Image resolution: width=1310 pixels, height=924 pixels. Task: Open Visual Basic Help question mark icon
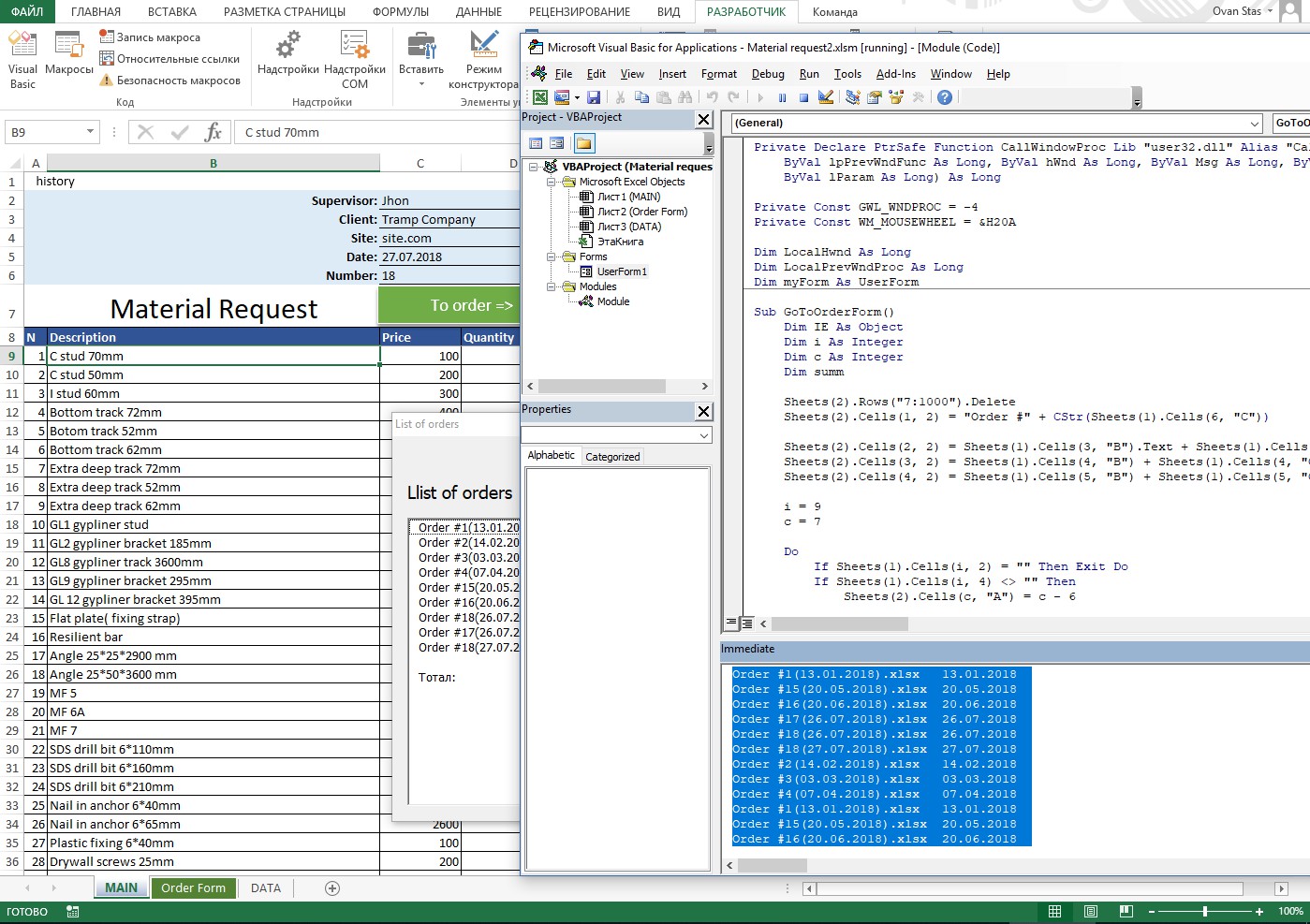pyautogui.click(x=945, y=97)
